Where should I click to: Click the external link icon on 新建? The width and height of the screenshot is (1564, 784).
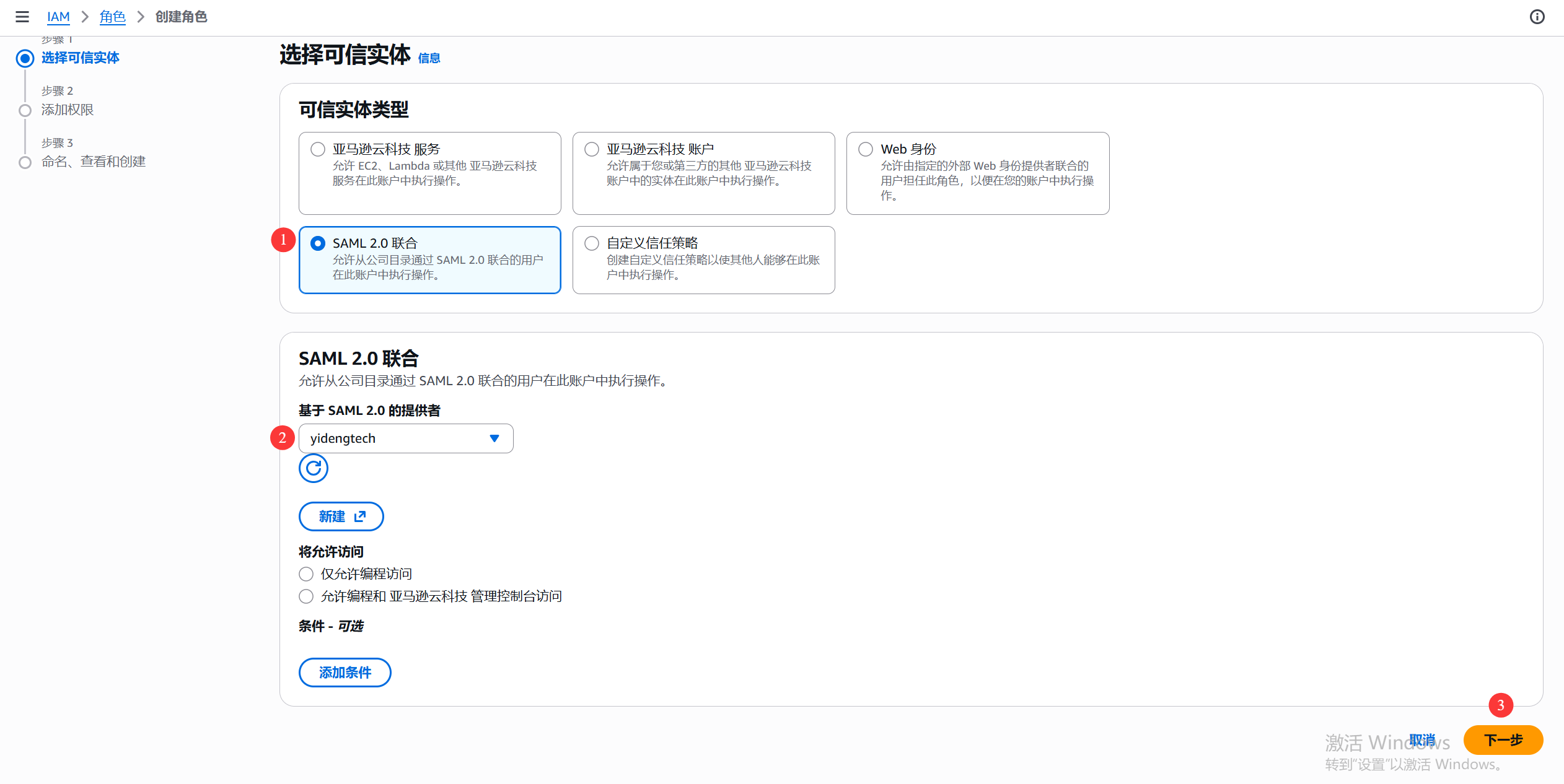coord(360,516)
